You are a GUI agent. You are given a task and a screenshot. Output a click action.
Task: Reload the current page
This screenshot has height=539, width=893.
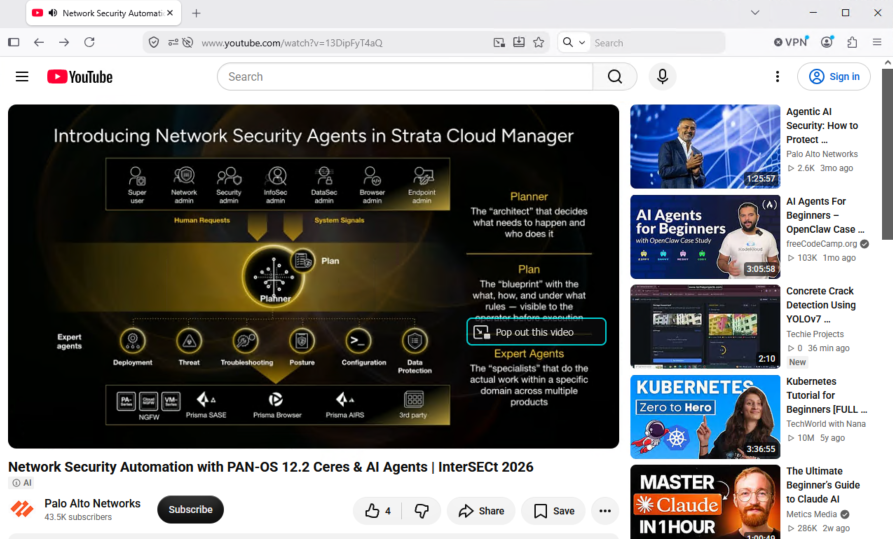pyautogui.click(x=89, y=42)
